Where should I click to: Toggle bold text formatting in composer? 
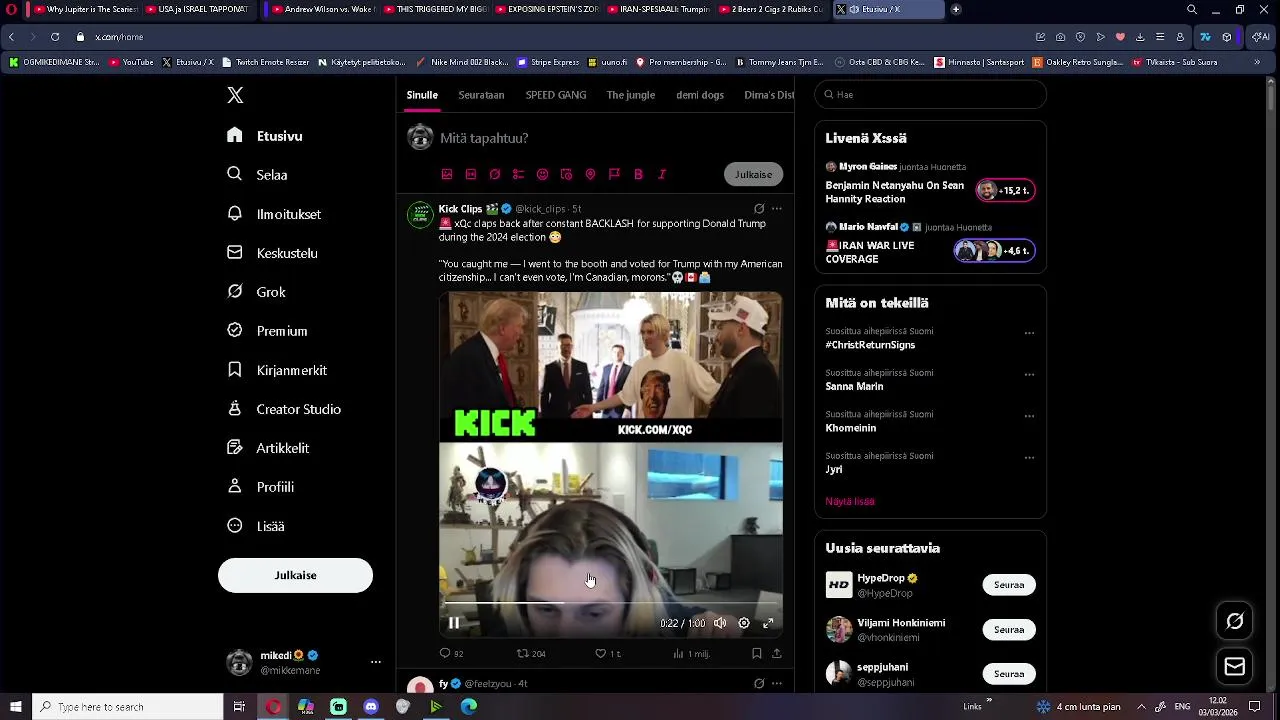click(638, 174)
